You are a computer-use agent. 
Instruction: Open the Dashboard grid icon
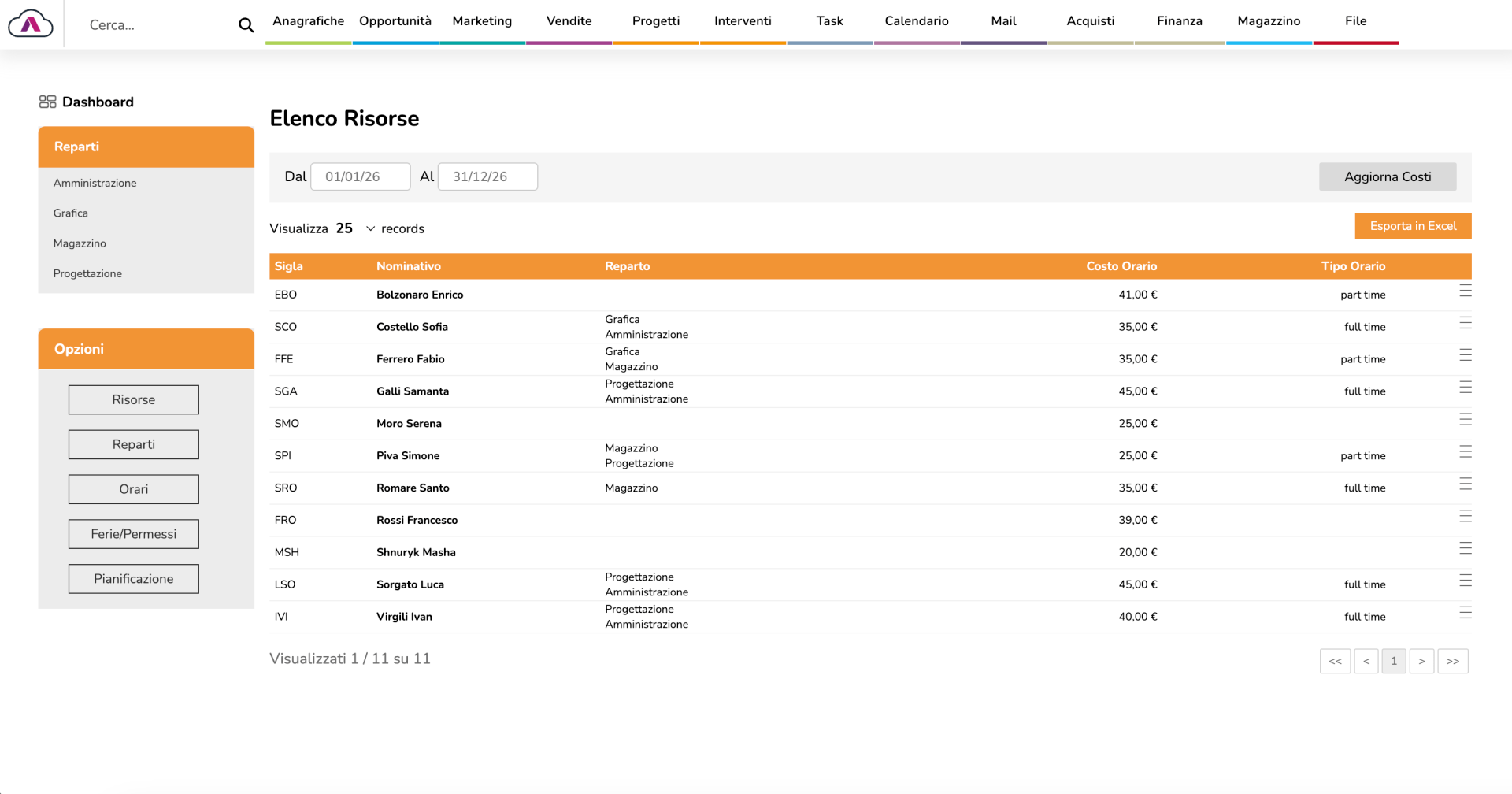47,102
